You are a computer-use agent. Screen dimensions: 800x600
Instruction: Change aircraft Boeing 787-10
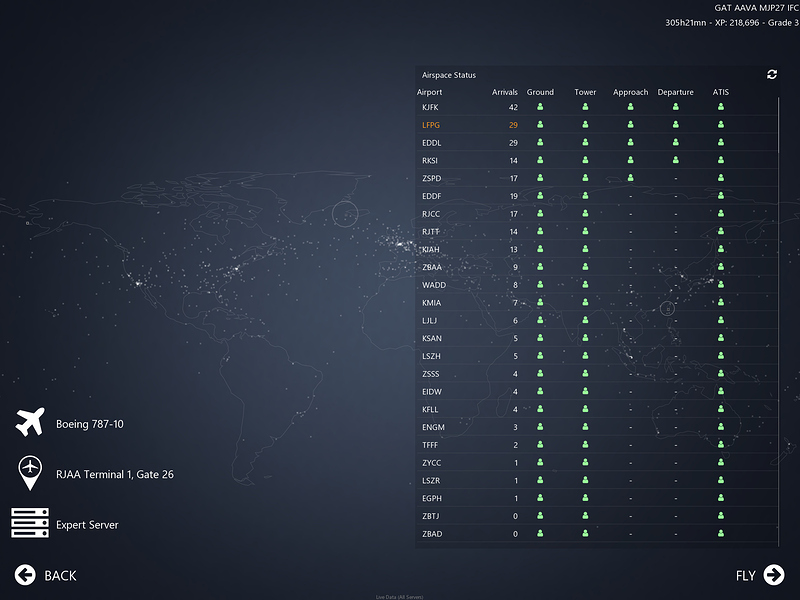coord(90,424)
